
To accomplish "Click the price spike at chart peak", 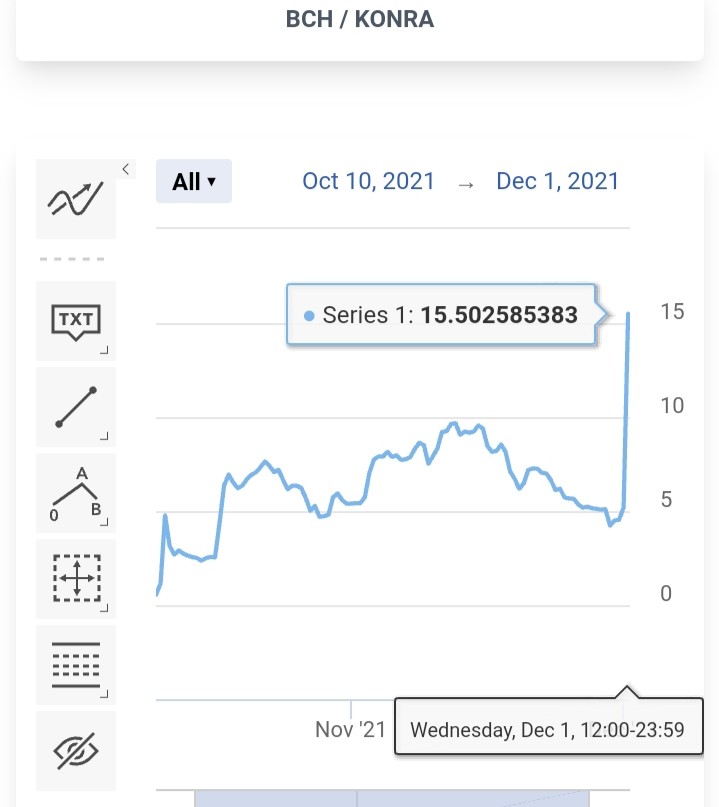I will point(628,313).
